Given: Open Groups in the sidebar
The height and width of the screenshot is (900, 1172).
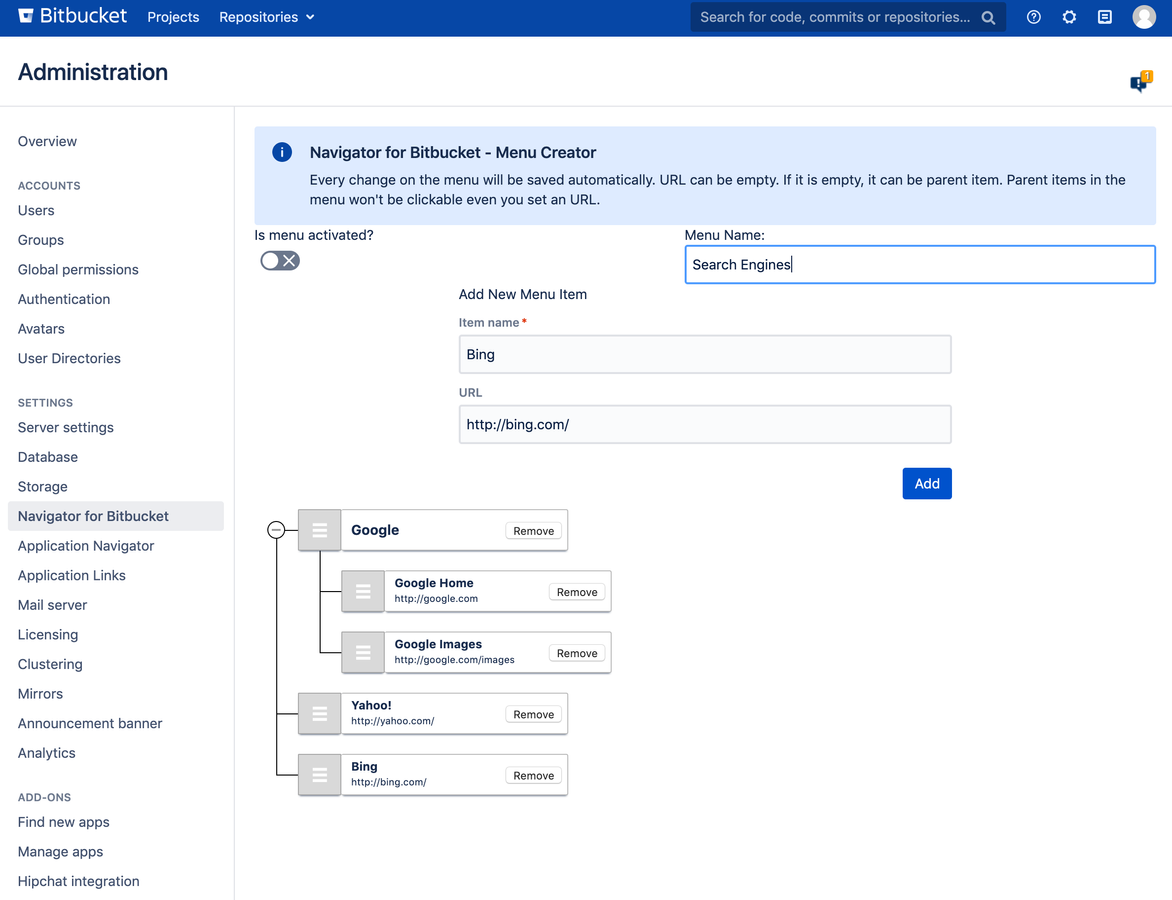Looking at the screenshot, I should pyautogui.click(x=41, y=240).
